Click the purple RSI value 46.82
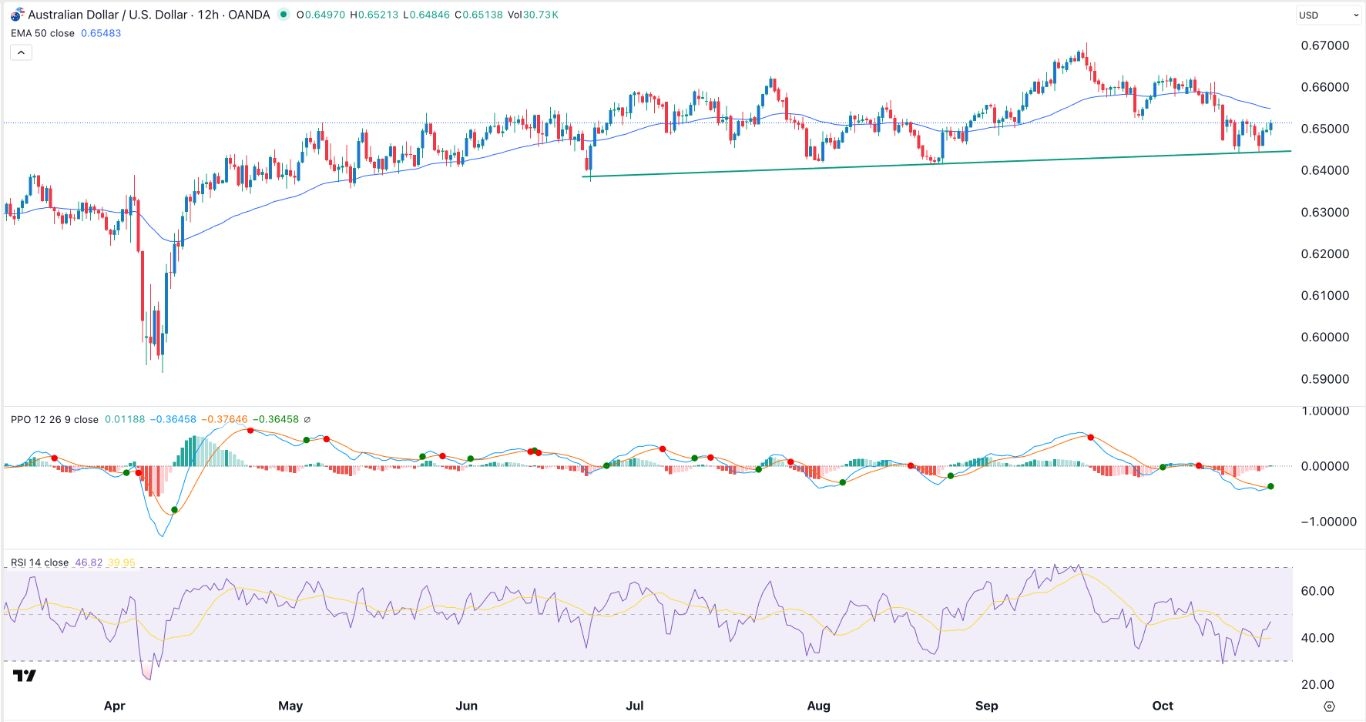The height and width of the screenshot is (722, 1366). tap(90, 563)
